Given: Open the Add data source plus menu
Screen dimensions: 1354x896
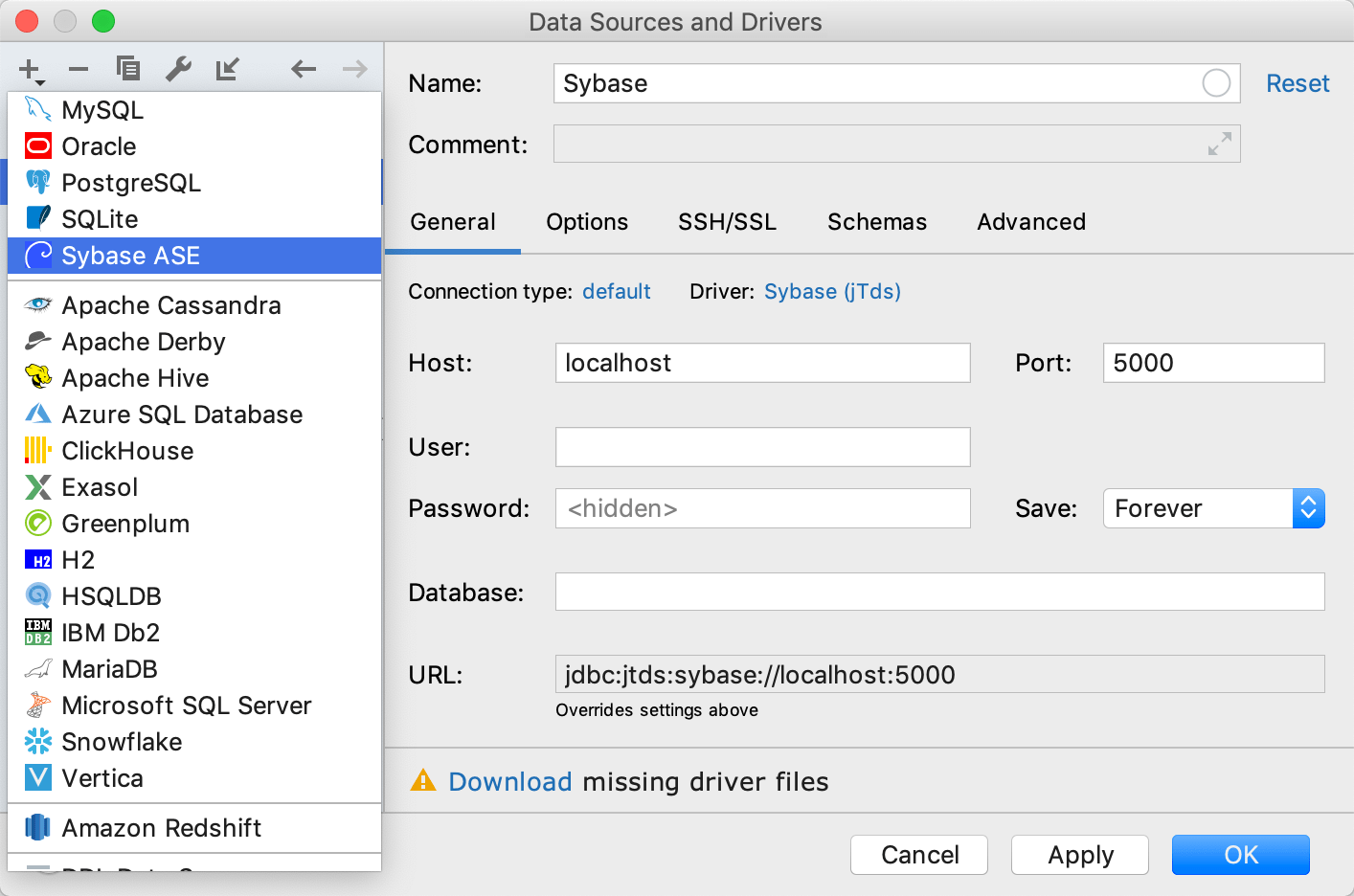Looking at the screenshot, I should click(31, 70).
